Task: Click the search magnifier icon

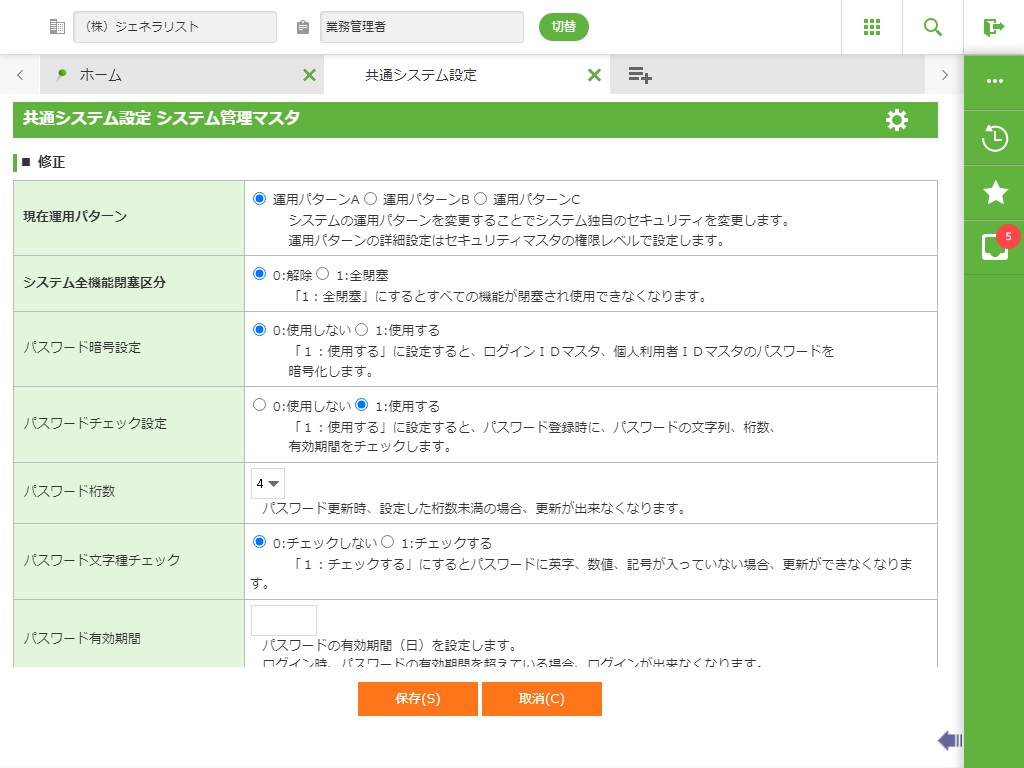Action: coord(932,27)
